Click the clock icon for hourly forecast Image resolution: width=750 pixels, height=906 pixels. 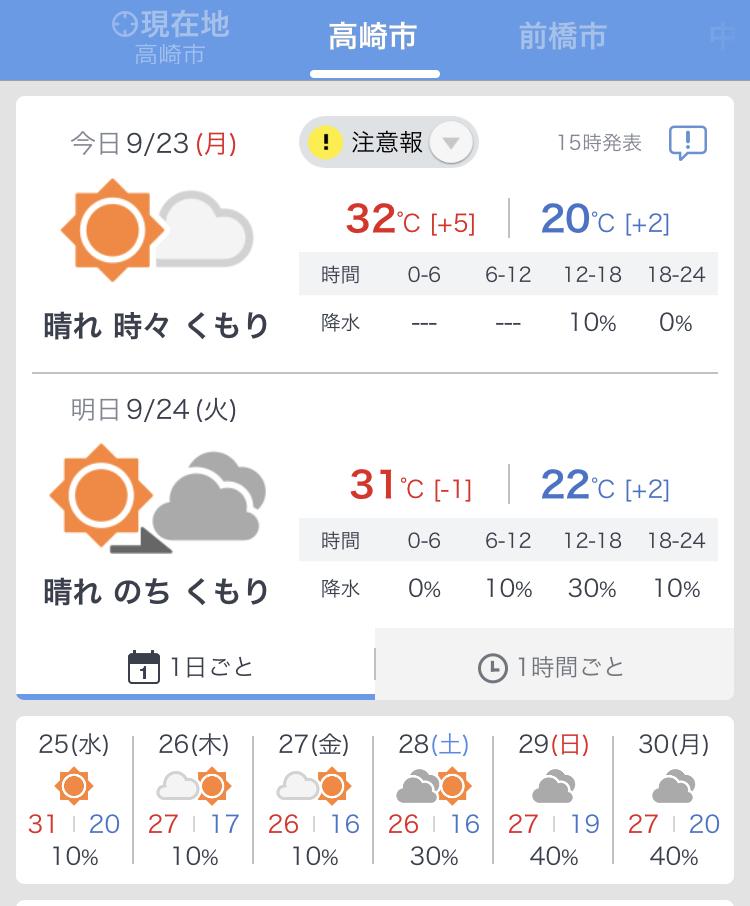492,667
